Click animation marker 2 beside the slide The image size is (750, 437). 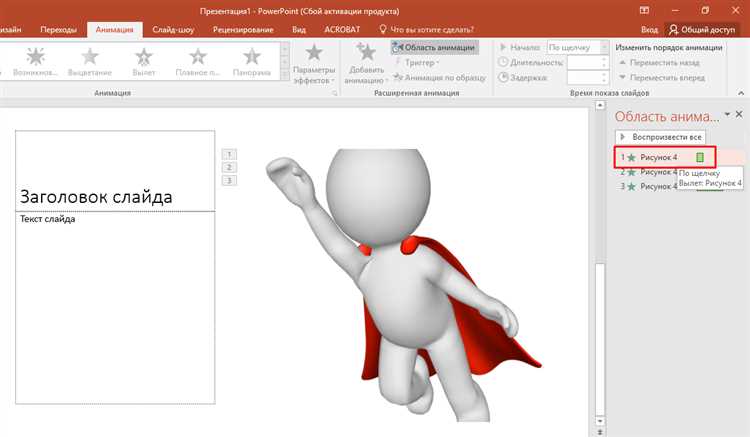[229, 167]
